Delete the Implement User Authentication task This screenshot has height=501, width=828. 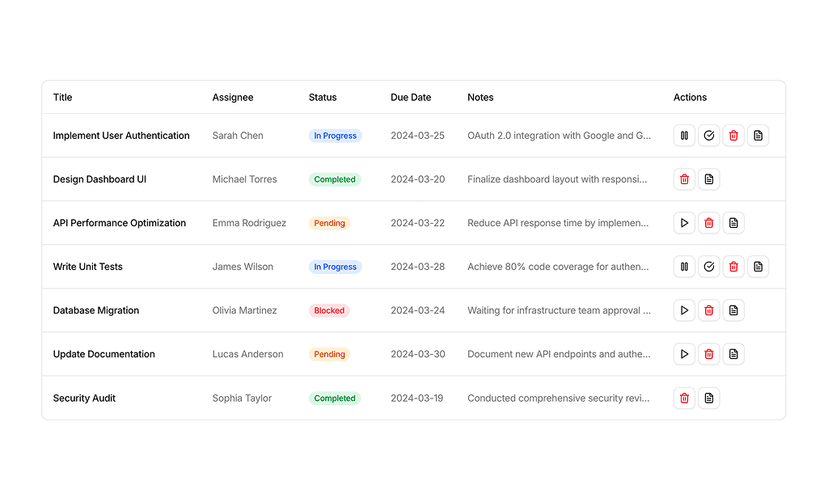tap(733, 136)
